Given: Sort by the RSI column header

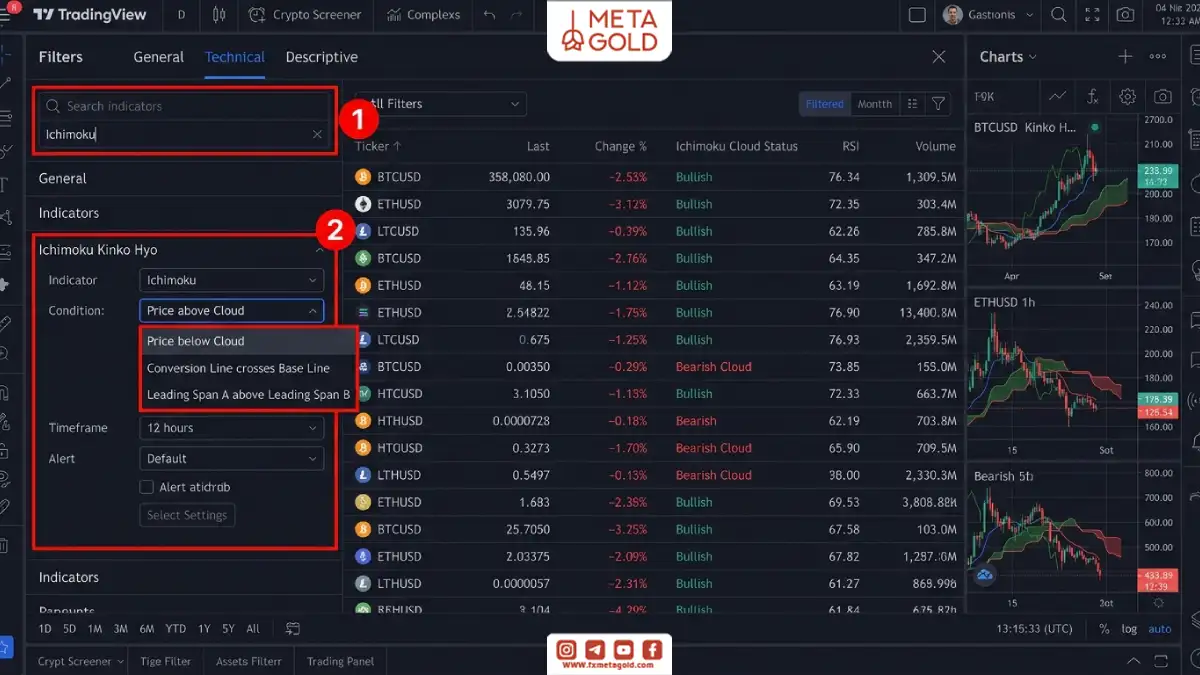Looking at the screenshot, I should click(x=850, y=146).
